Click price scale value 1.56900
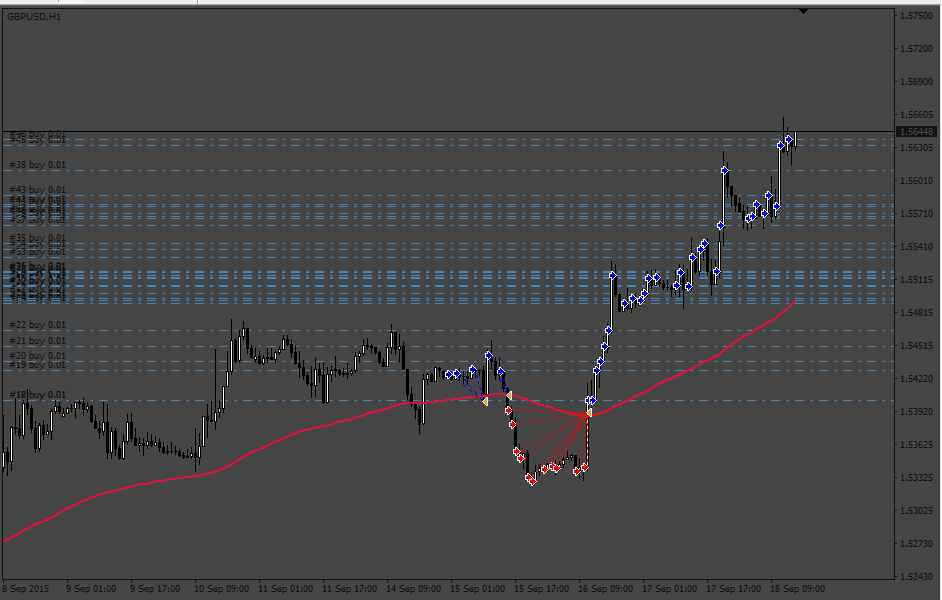This screenshot has width=942, height=600. coord(916,82)
